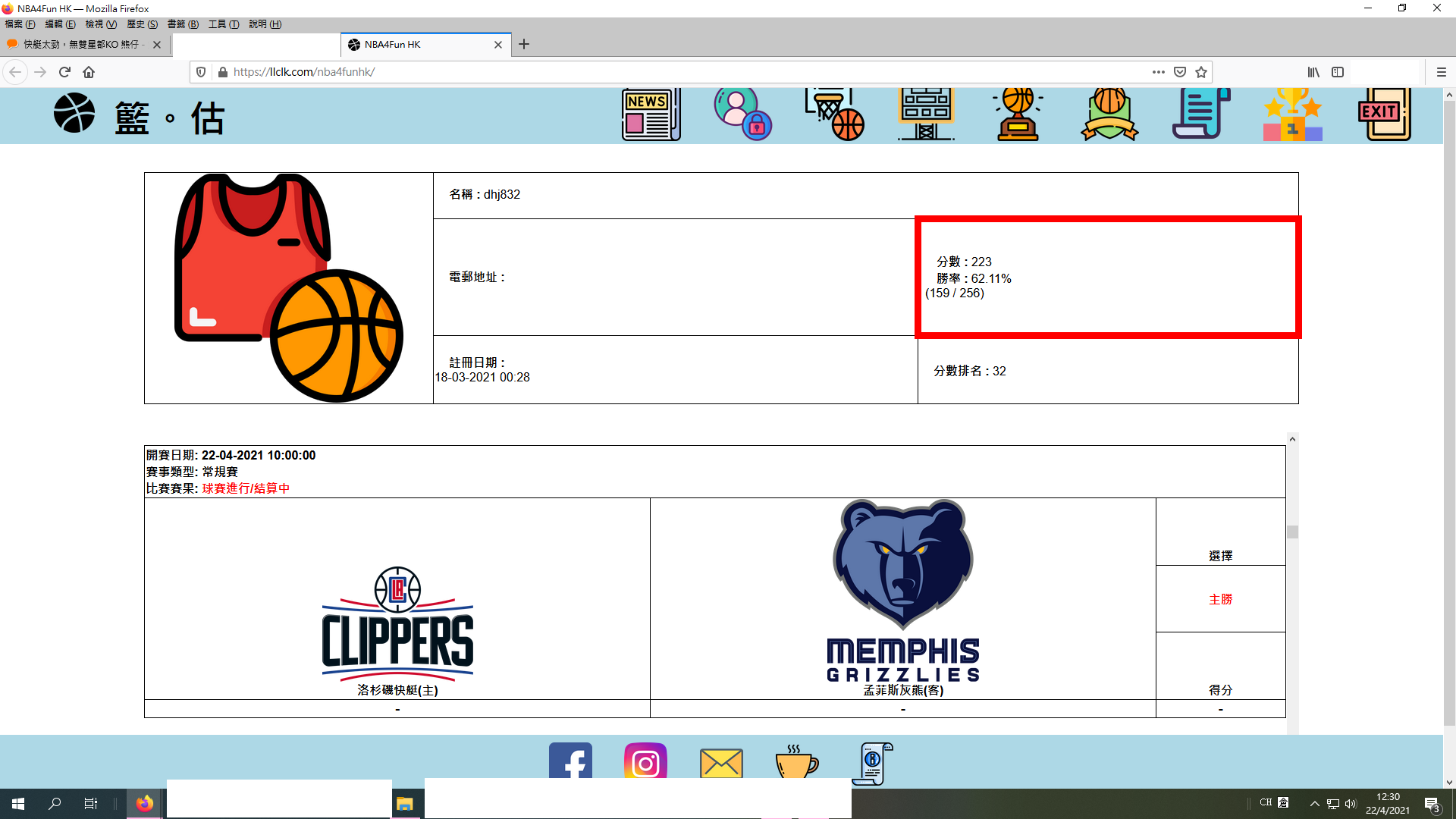Open the NEWS newspaper icon
Screen dimensions: 1456x819
[651, 115]
